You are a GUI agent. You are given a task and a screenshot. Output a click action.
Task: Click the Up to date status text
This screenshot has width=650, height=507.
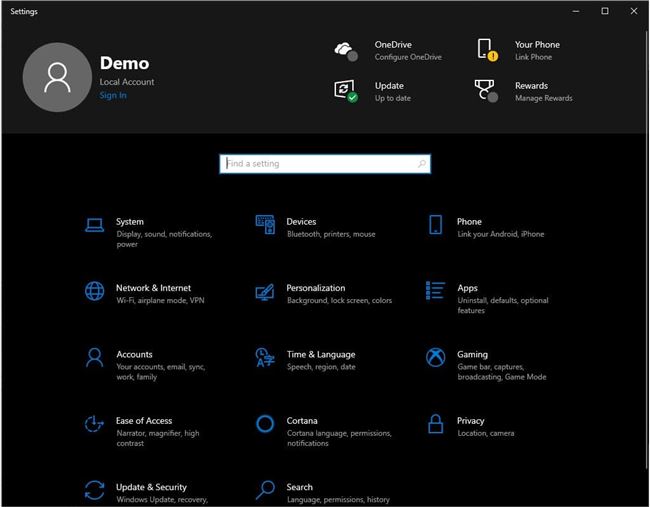point(393,98)
